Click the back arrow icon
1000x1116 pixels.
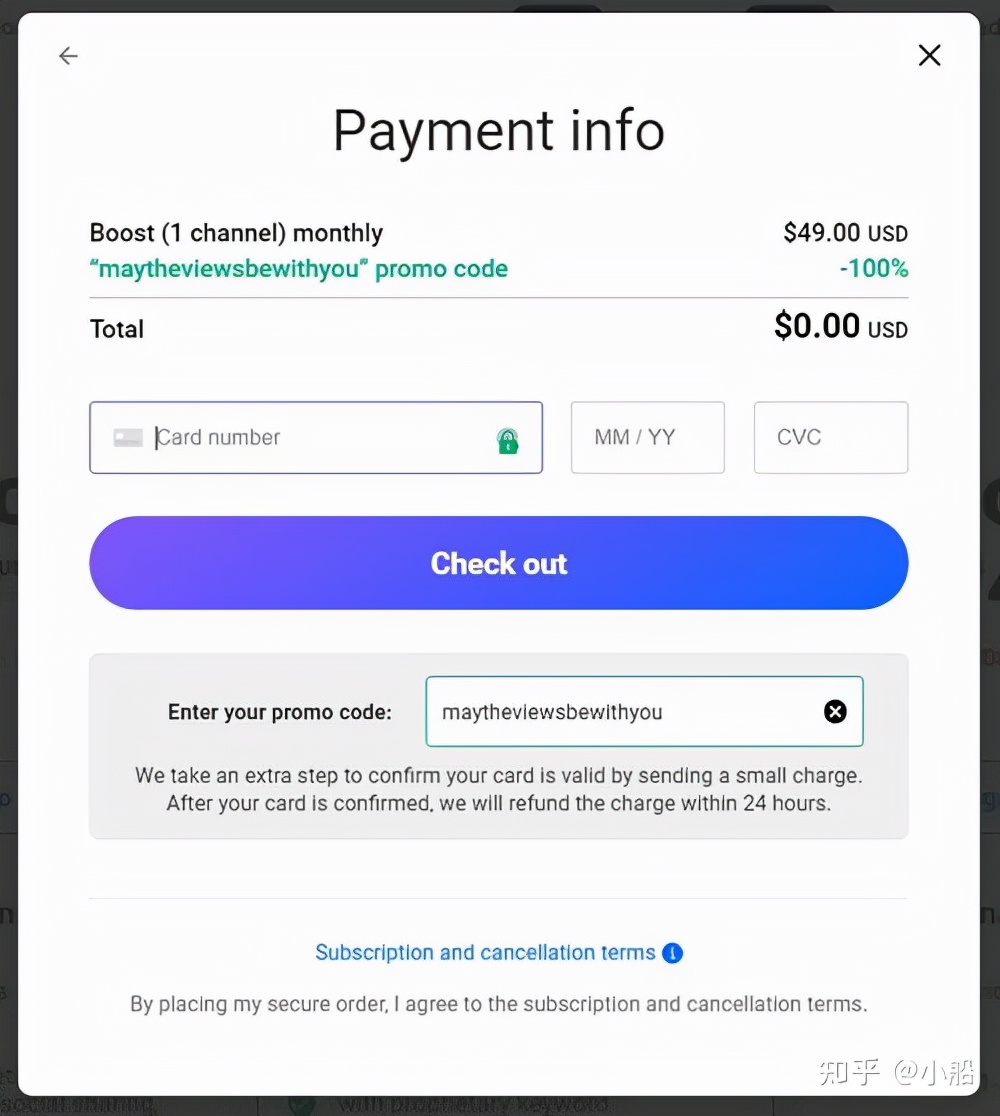(x=68, y=56)
